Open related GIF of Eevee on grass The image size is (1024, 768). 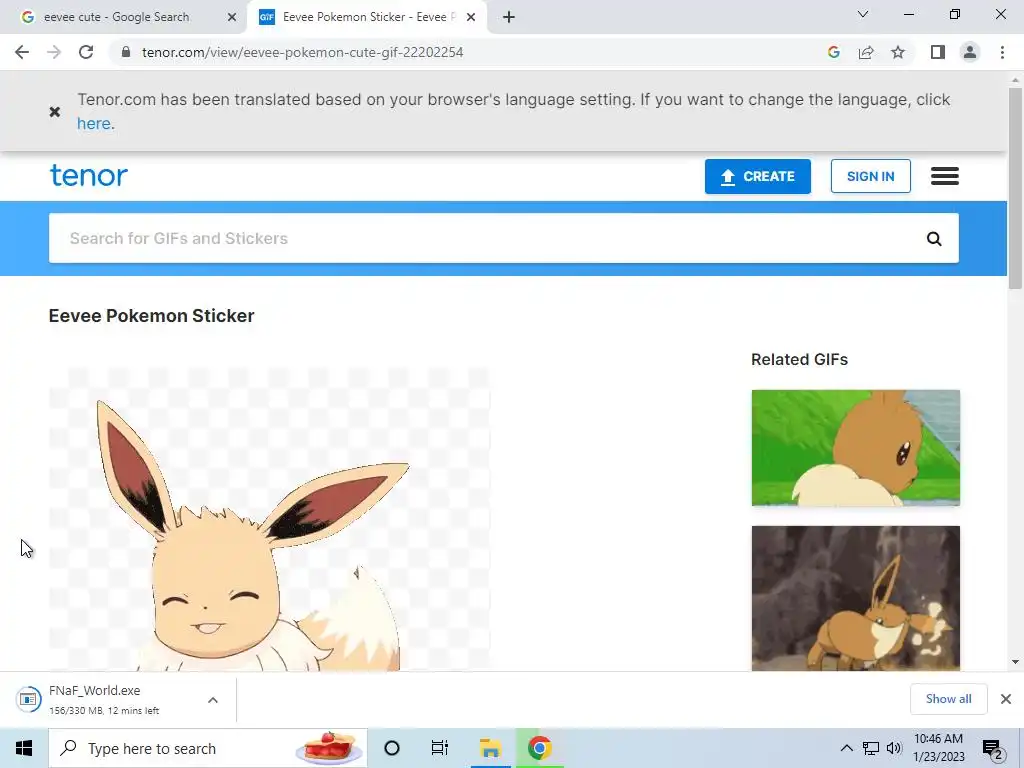click(856, 448)
